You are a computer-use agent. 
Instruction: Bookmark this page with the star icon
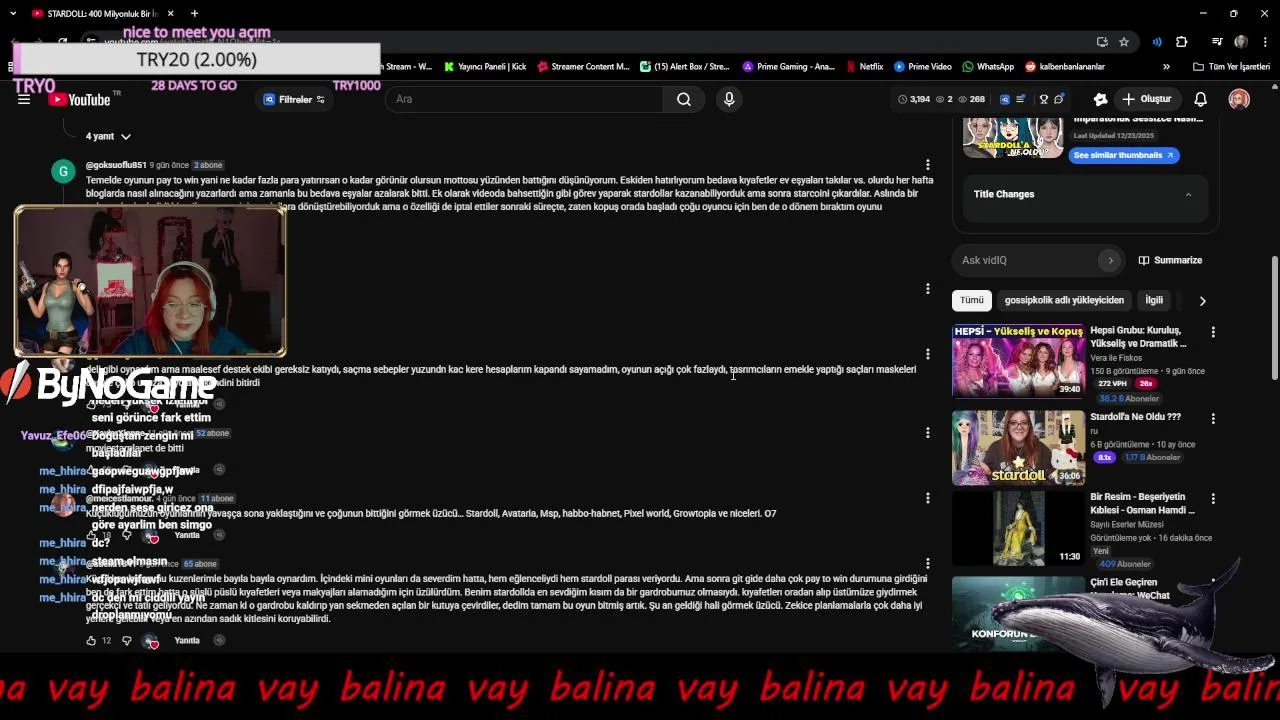click(x=1124, y=42)
